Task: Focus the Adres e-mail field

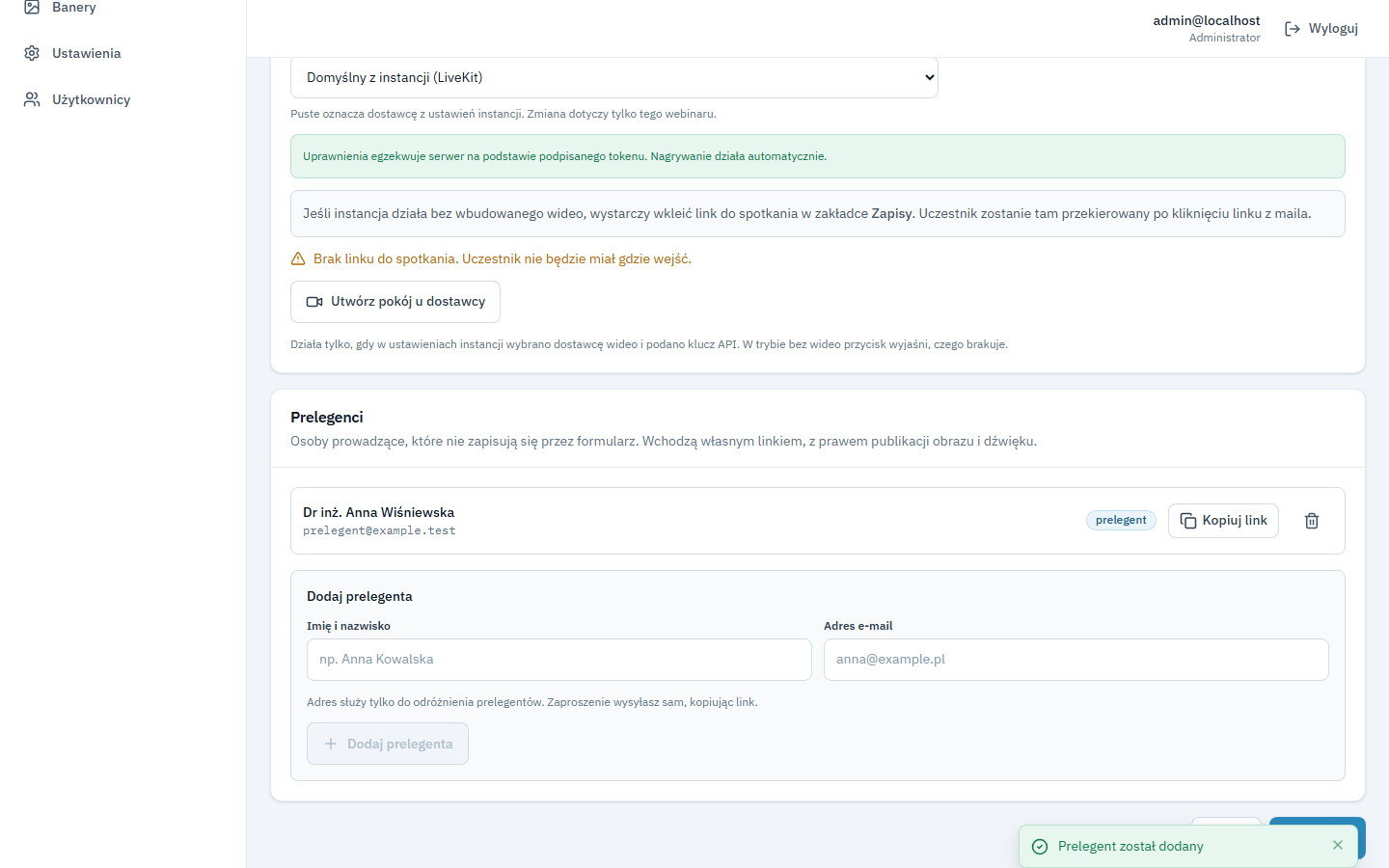Action: pyautogui.click(x=1076, y=660)
